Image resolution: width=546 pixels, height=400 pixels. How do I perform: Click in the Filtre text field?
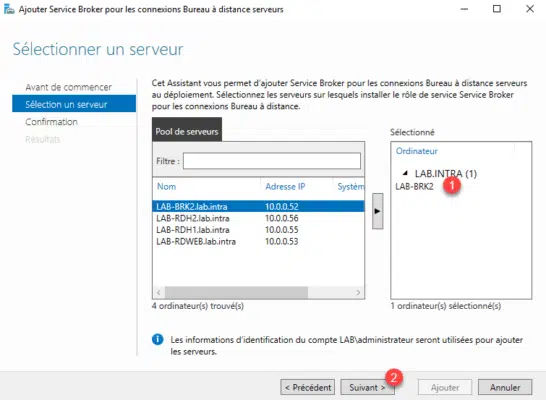tap(272, 161)
